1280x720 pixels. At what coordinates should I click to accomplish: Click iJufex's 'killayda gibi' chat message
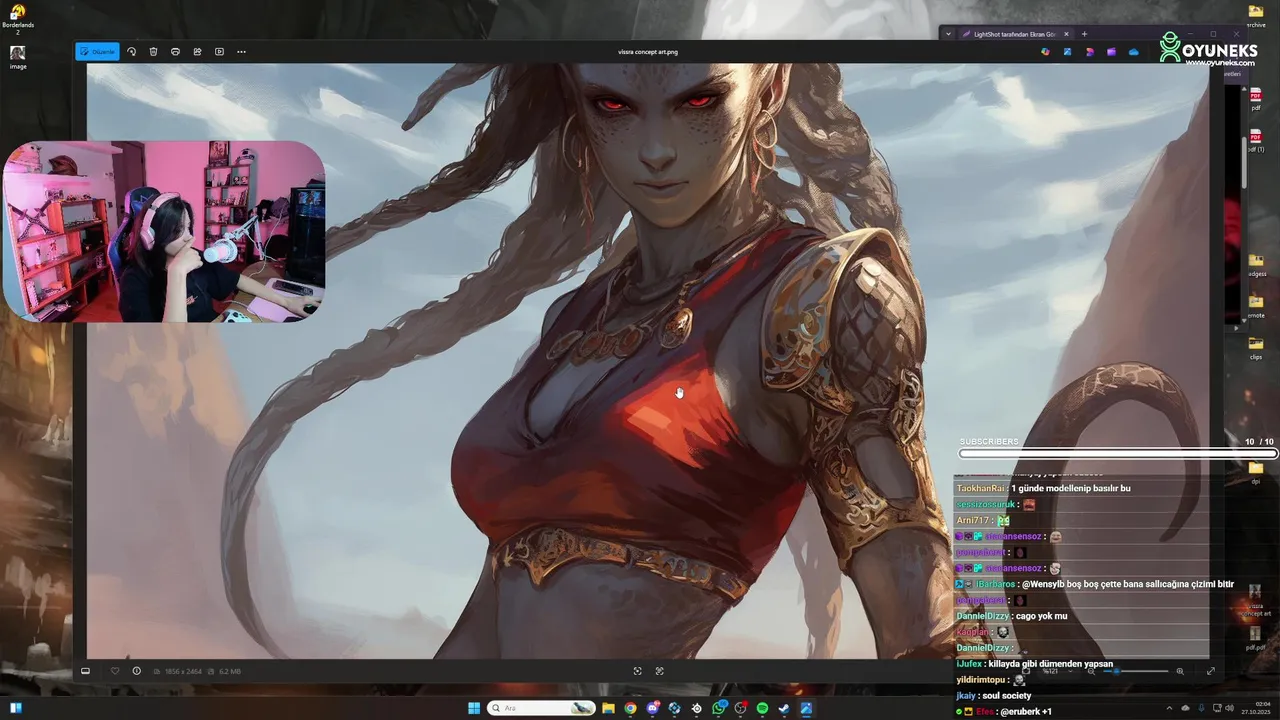pyautogui.click(x=1035, y=664)
